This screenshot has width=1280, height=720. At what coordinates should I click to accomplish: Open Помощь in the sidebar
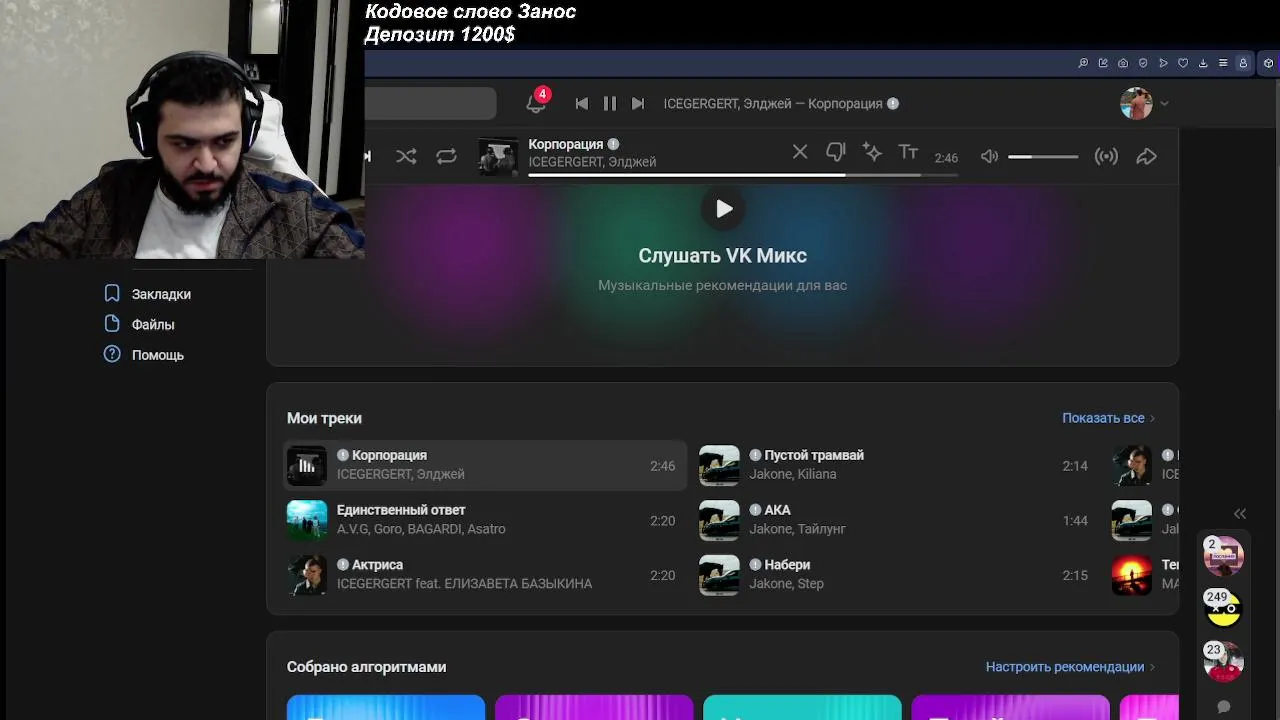[x=158, y=355]
